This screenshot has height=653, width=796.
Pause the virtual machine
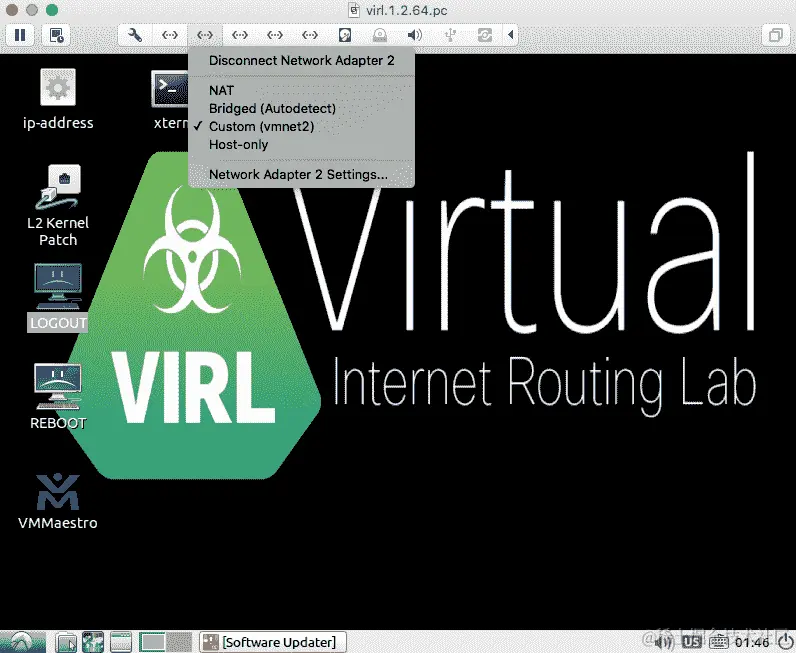pyautogui.click(x=20, y=35)
